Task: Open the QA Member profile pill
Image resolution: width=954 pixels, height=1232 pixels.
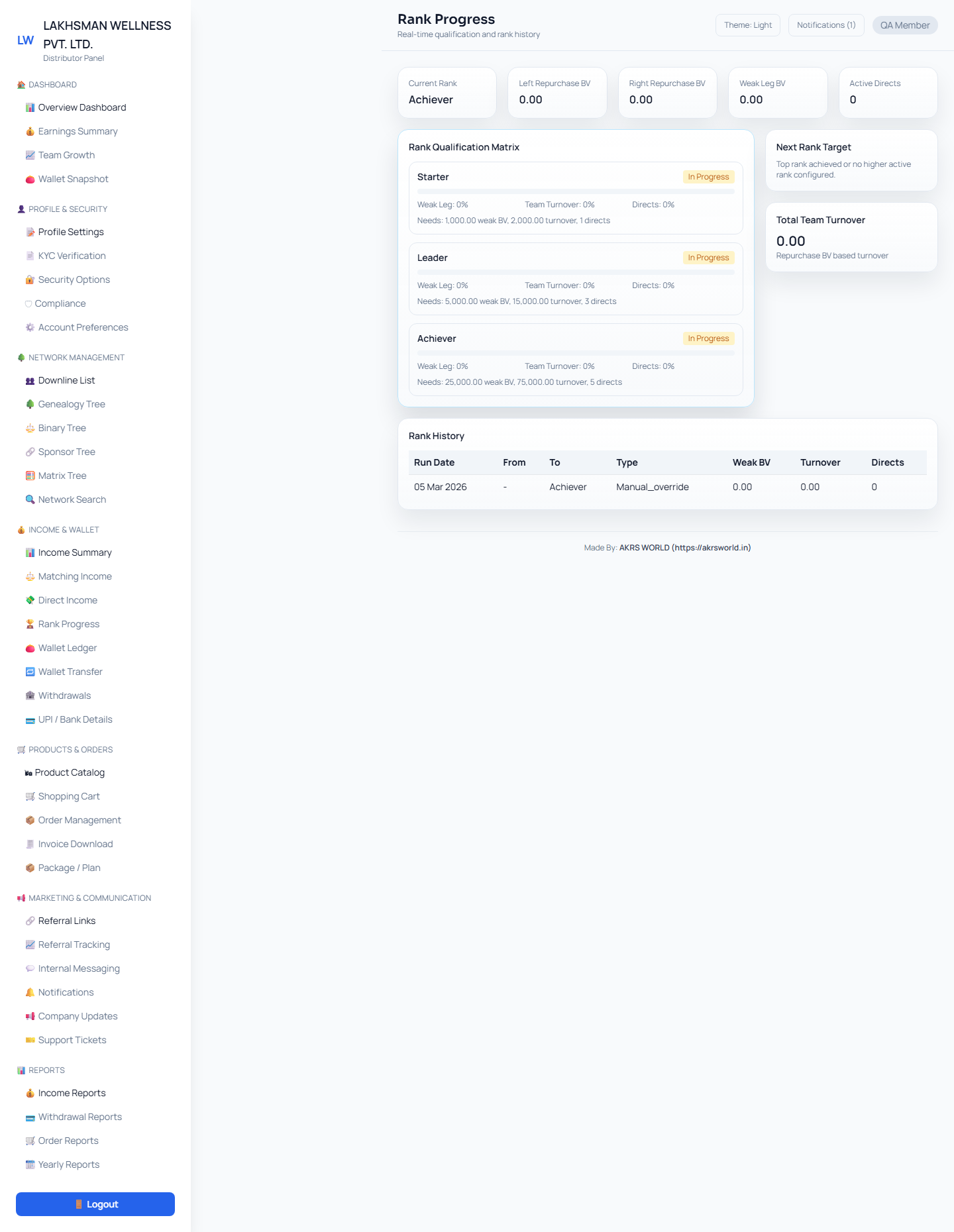Action: click(904, 25)
